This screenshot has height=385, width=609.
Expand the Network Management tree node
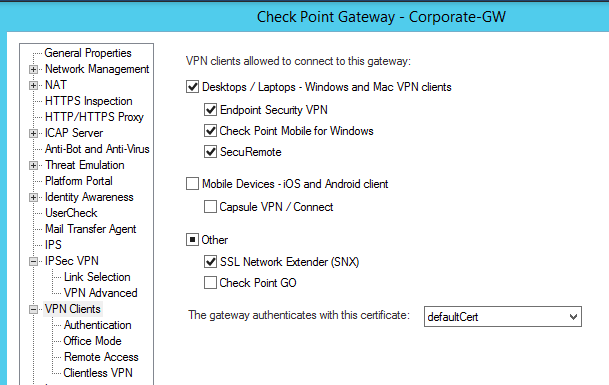coord(33,70)
